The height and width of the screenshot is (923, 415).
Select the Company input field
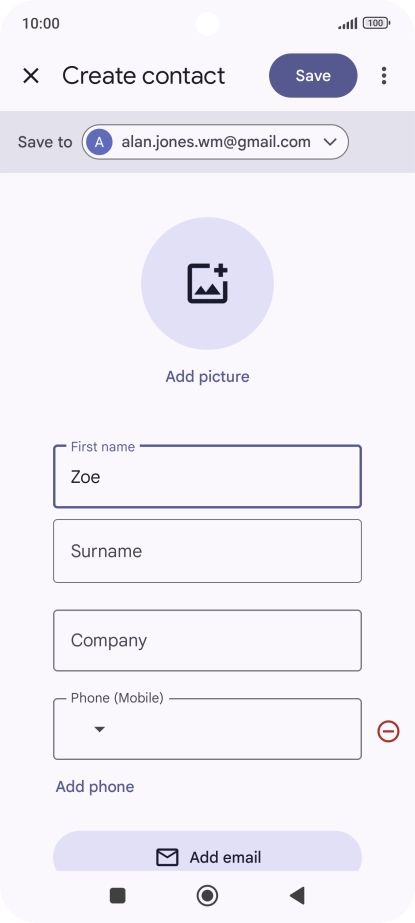(x=207, y=640)
